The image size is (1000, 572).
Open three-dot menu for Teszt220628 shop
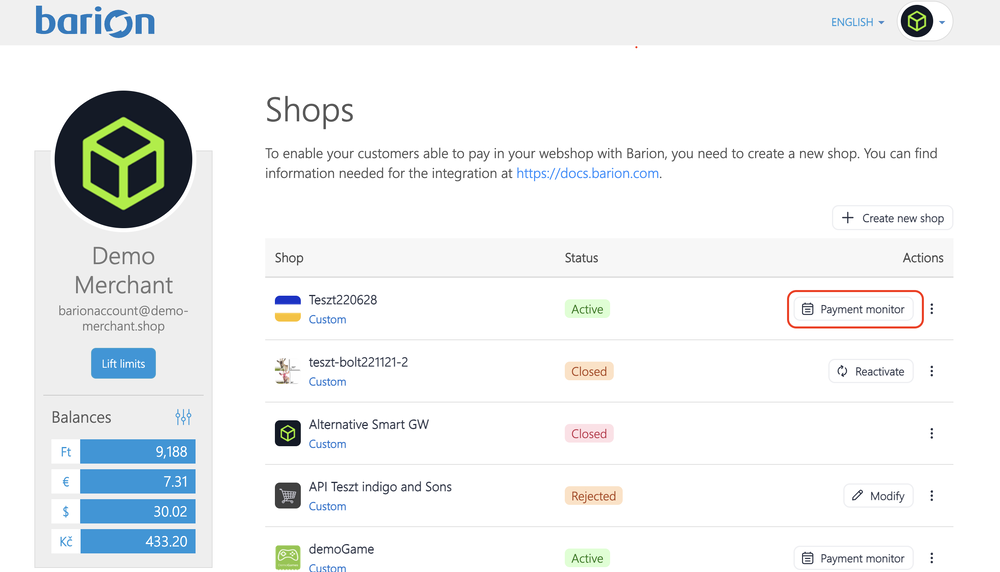[x=932, y=309]
